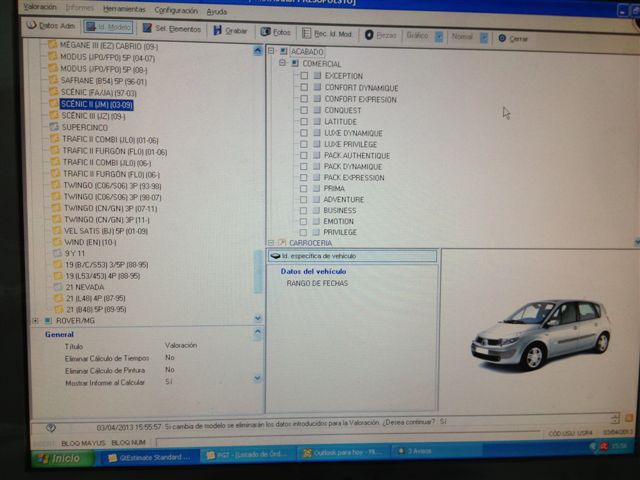Image resolution: width=640 pixels, height=480 pixels.
Task: Check the PACK AUTHENTIQUE checkbox
Action: coord(304,155)
